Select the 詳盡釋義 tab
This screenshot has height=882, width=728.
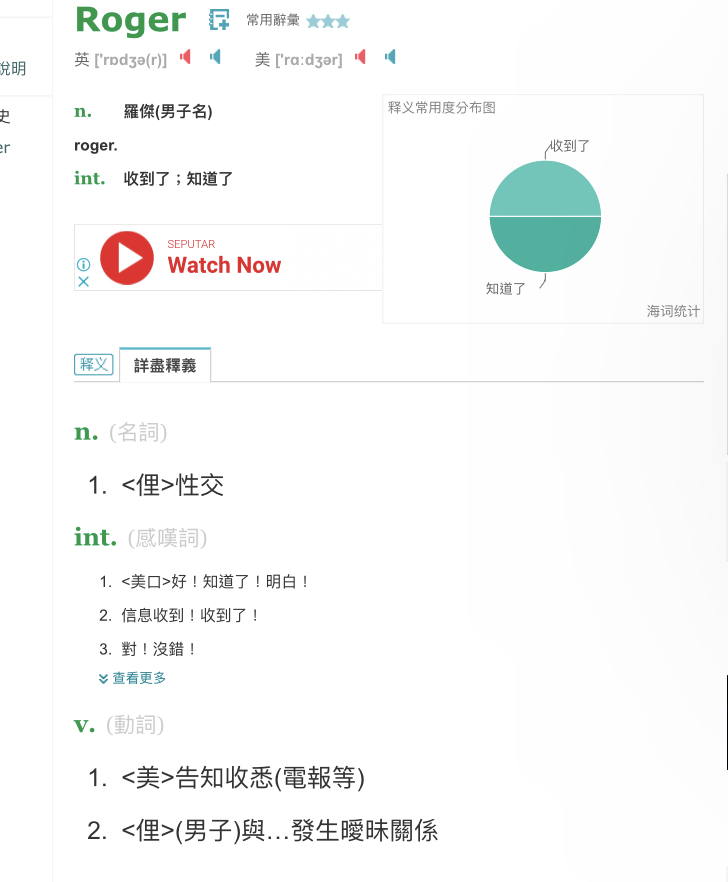coord(165,366)
